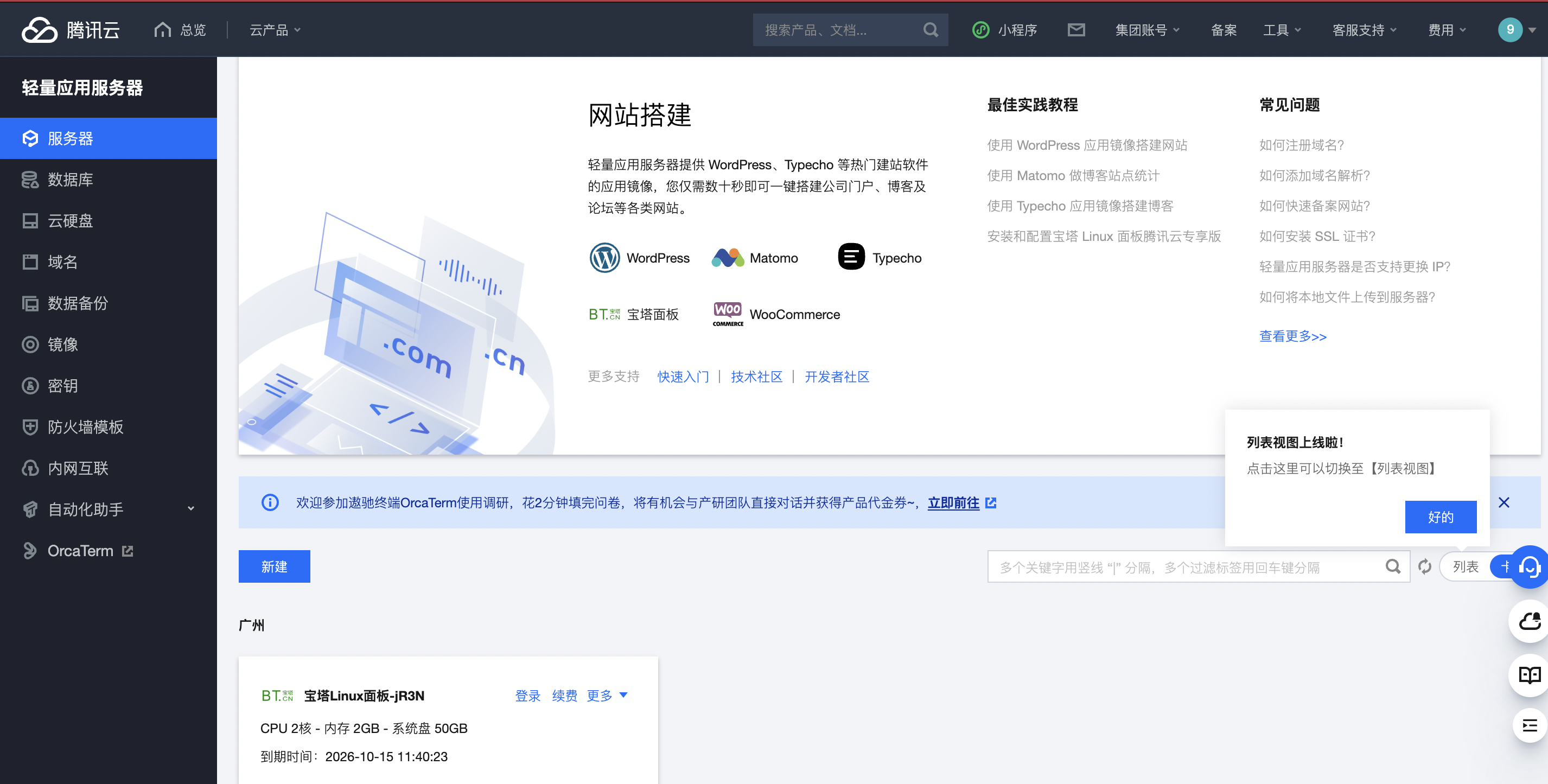This screenshot has width=1548, height=784.
Task: Expand 费用 dropdown
Action: [1447, 30]
